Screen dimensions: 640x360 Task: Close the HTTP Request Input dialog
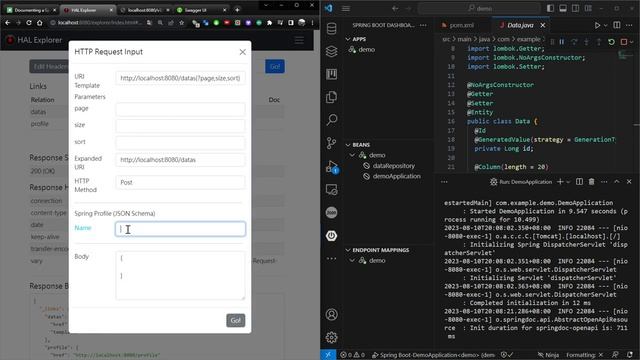242,52
